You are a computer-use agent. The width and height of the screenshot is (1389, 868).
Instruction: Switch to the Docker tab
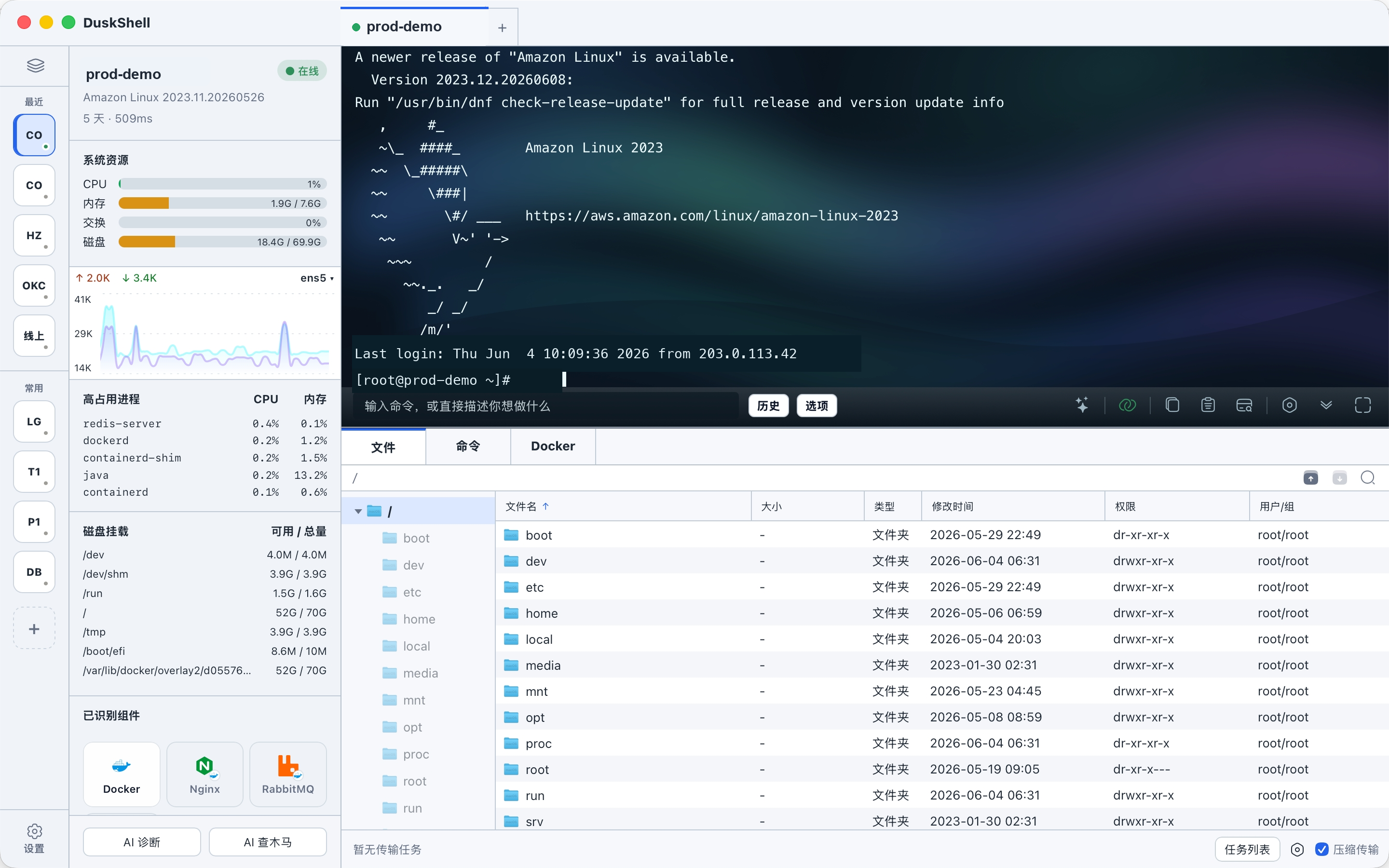click(x=553, y=446)
